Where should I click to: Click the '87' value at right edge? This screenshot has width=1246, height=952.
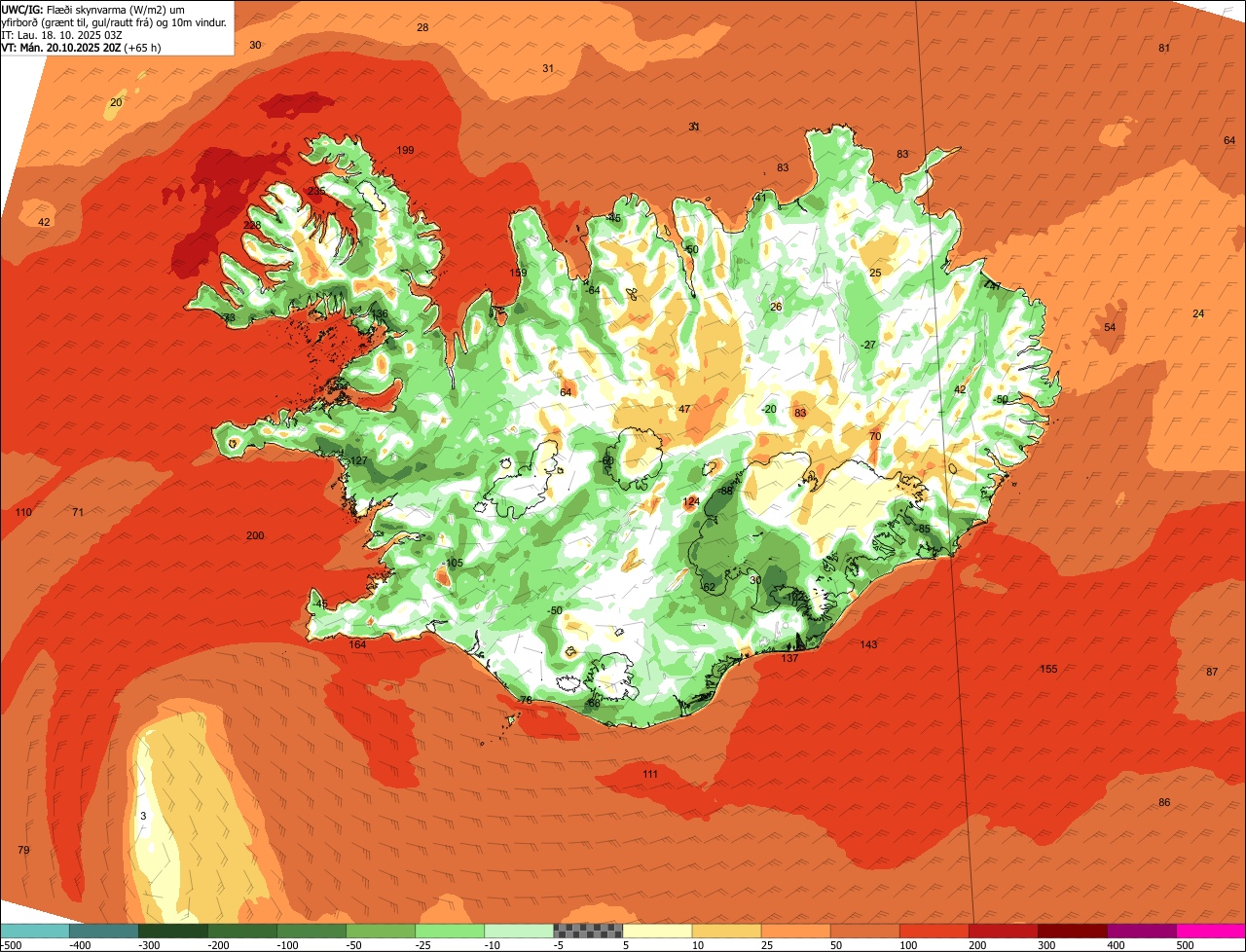[x=1212, y=672]
